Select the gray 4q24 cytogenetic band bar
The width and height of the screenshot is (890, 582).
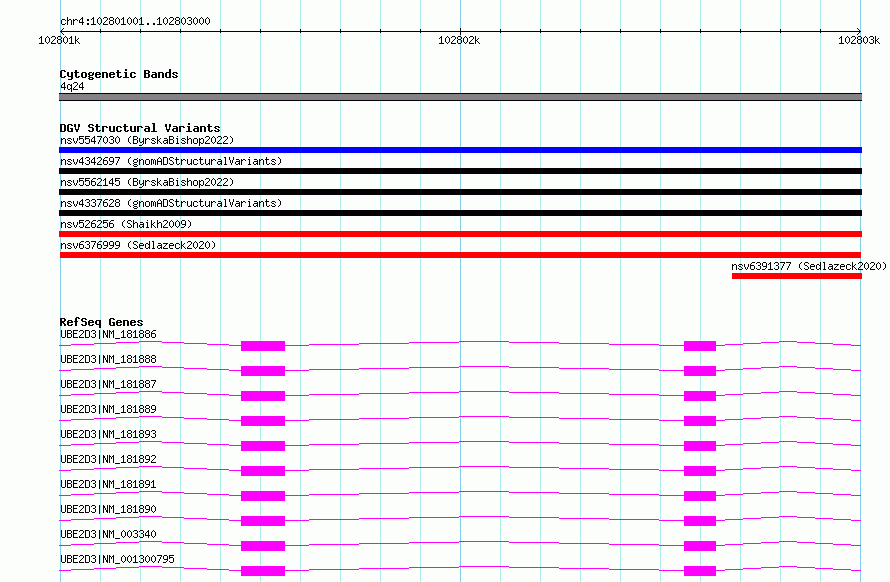[x=460, y=97]
